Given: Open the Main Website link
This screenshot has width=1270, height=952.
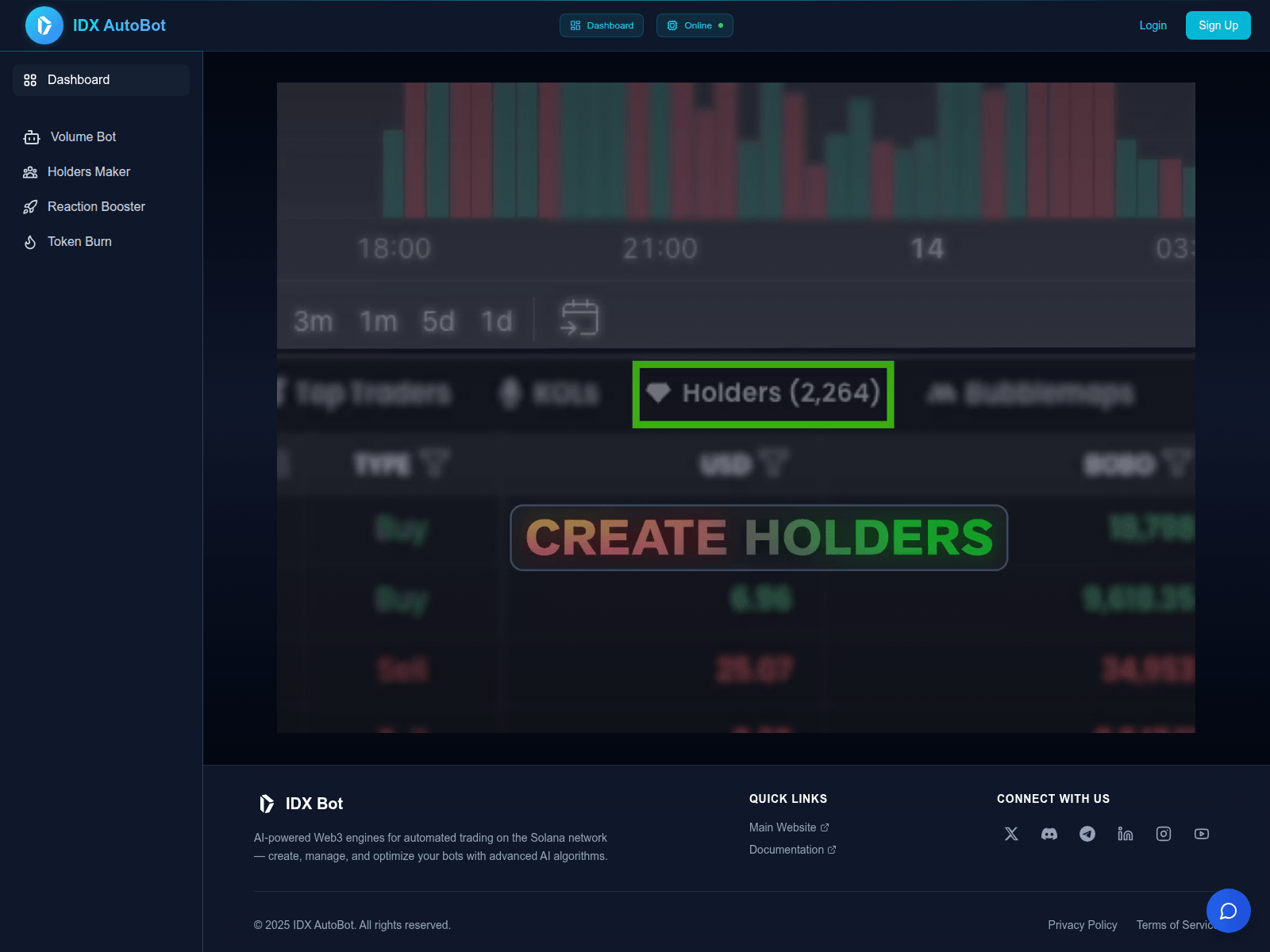Looking at the screenshot, I should point(789,827).
